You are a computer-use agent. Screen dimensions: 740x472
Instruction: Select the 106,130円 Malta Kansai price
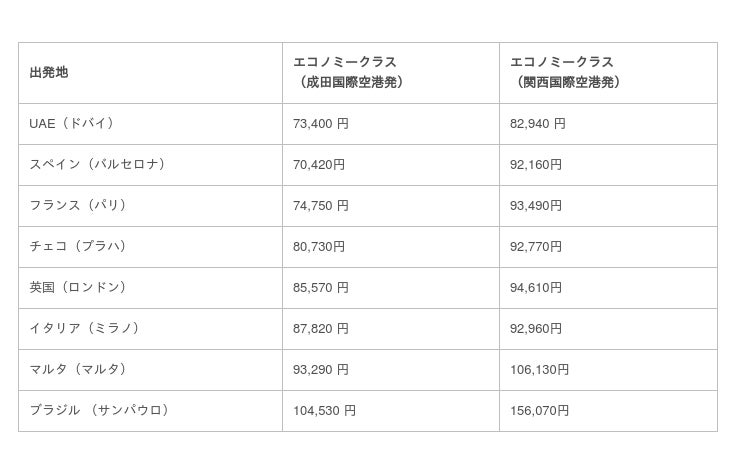tap(539, 370)
